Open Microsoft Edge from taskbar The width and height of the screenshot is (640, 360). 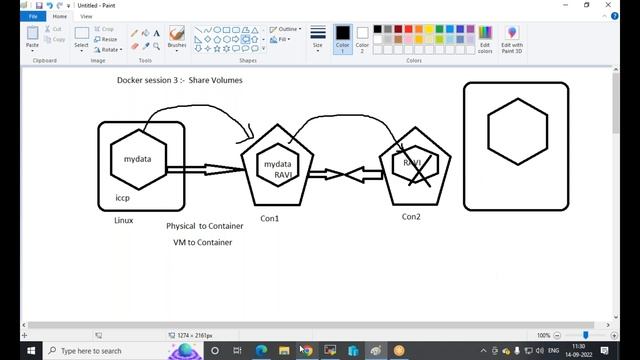click(x=261, y=351)
